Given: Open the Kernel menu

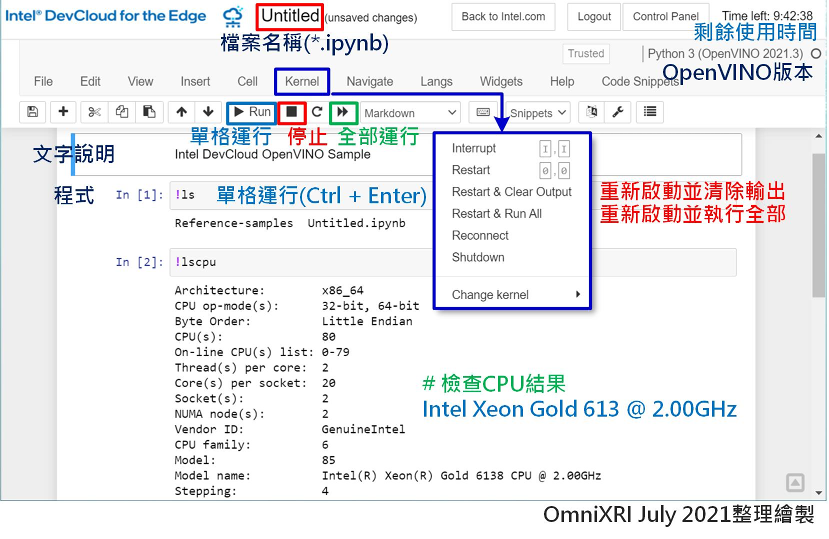Looking at the screenshot, I should pos(302,81).
